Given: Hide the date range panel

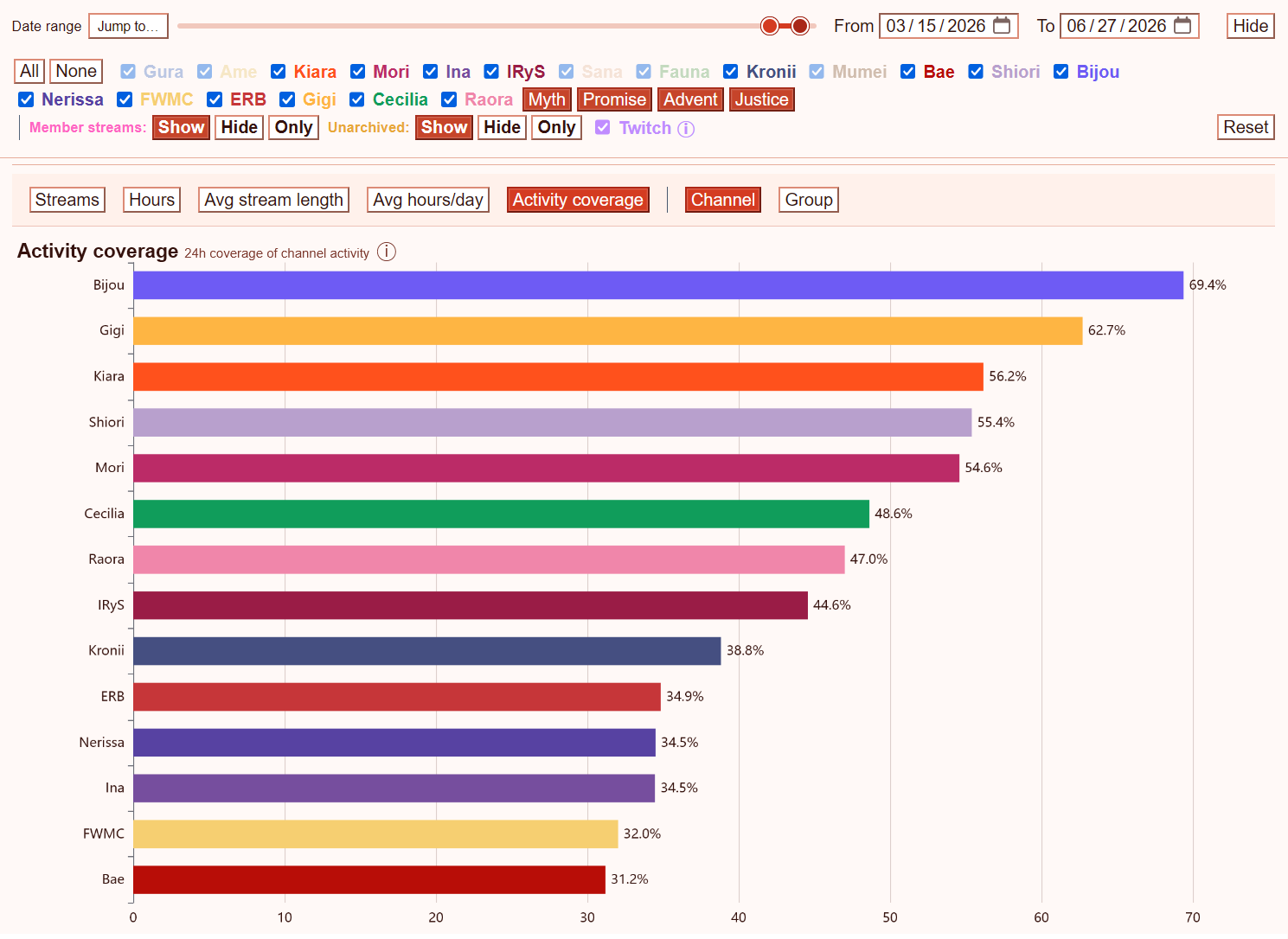Looking at the screenshot, I should click(x=1251, y=26).
